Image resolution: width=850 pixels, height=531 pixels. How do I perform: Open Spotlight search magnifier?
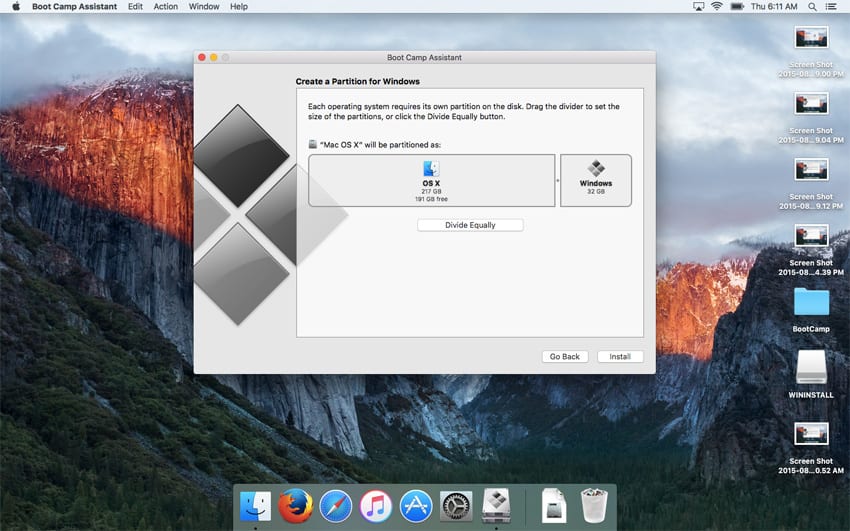[x=812, y=7]
